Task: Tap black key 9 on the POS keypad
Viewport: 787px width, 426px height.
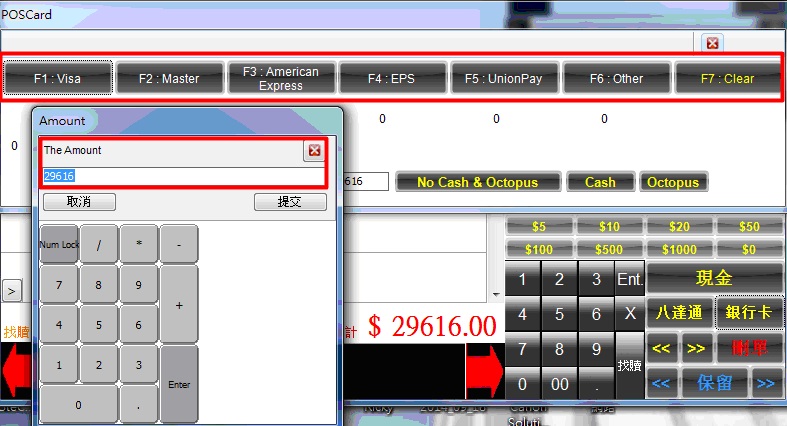Action: point(596,349)
